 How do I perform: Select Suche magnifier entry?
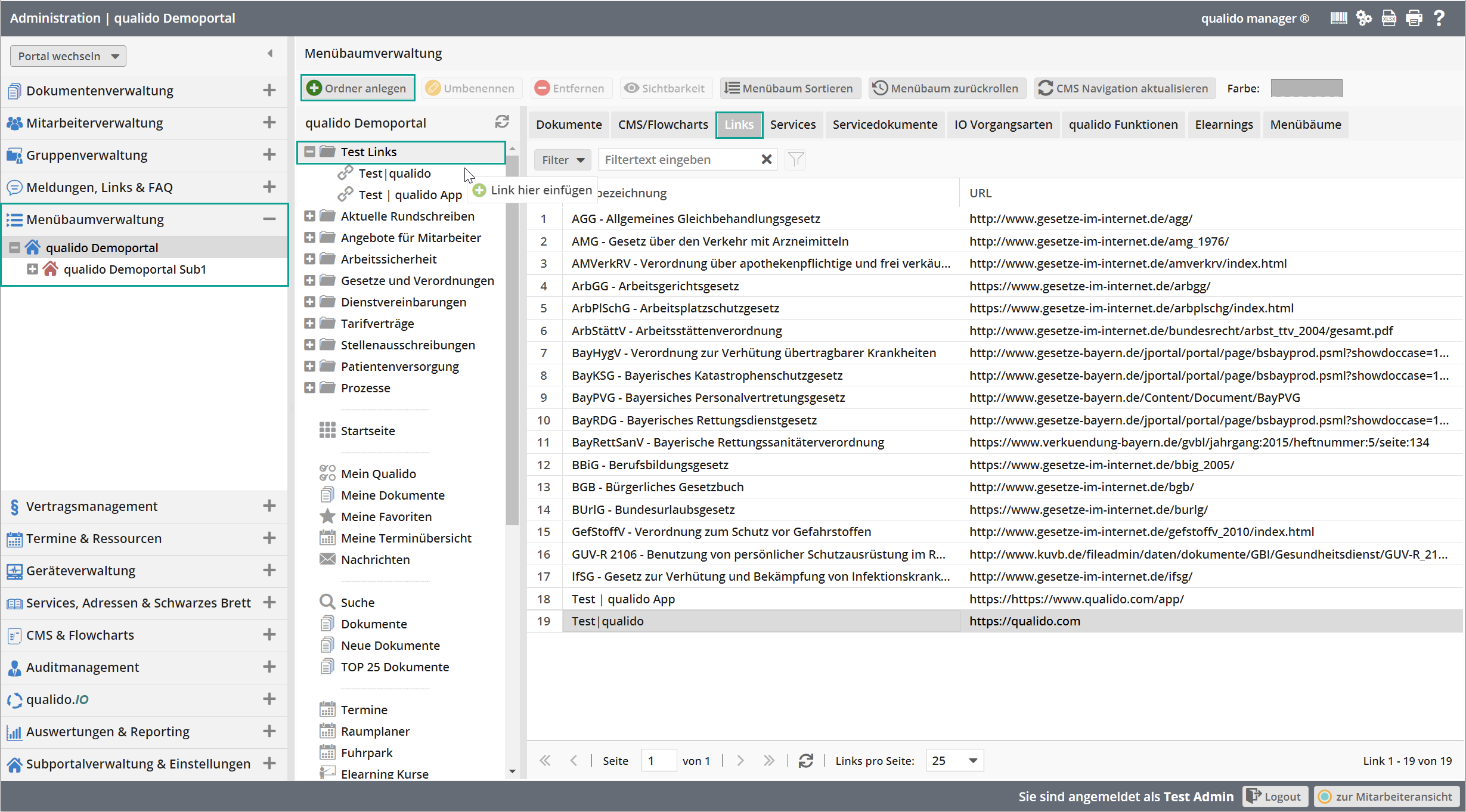click(x=347, y=602)
